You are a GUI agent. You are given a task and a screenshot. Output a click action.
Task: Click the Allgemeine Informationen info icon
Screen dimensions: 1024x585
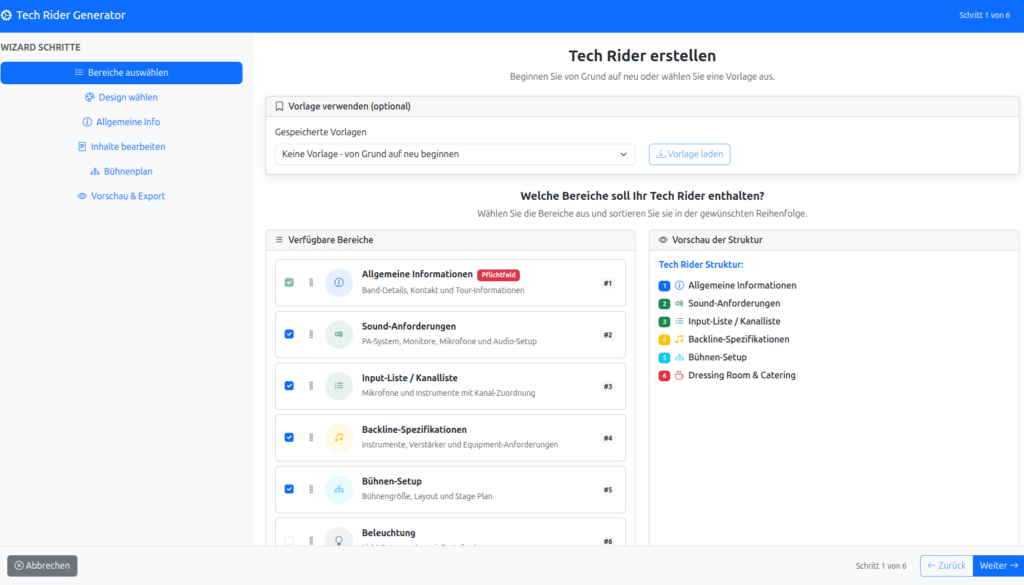(339, 283)
